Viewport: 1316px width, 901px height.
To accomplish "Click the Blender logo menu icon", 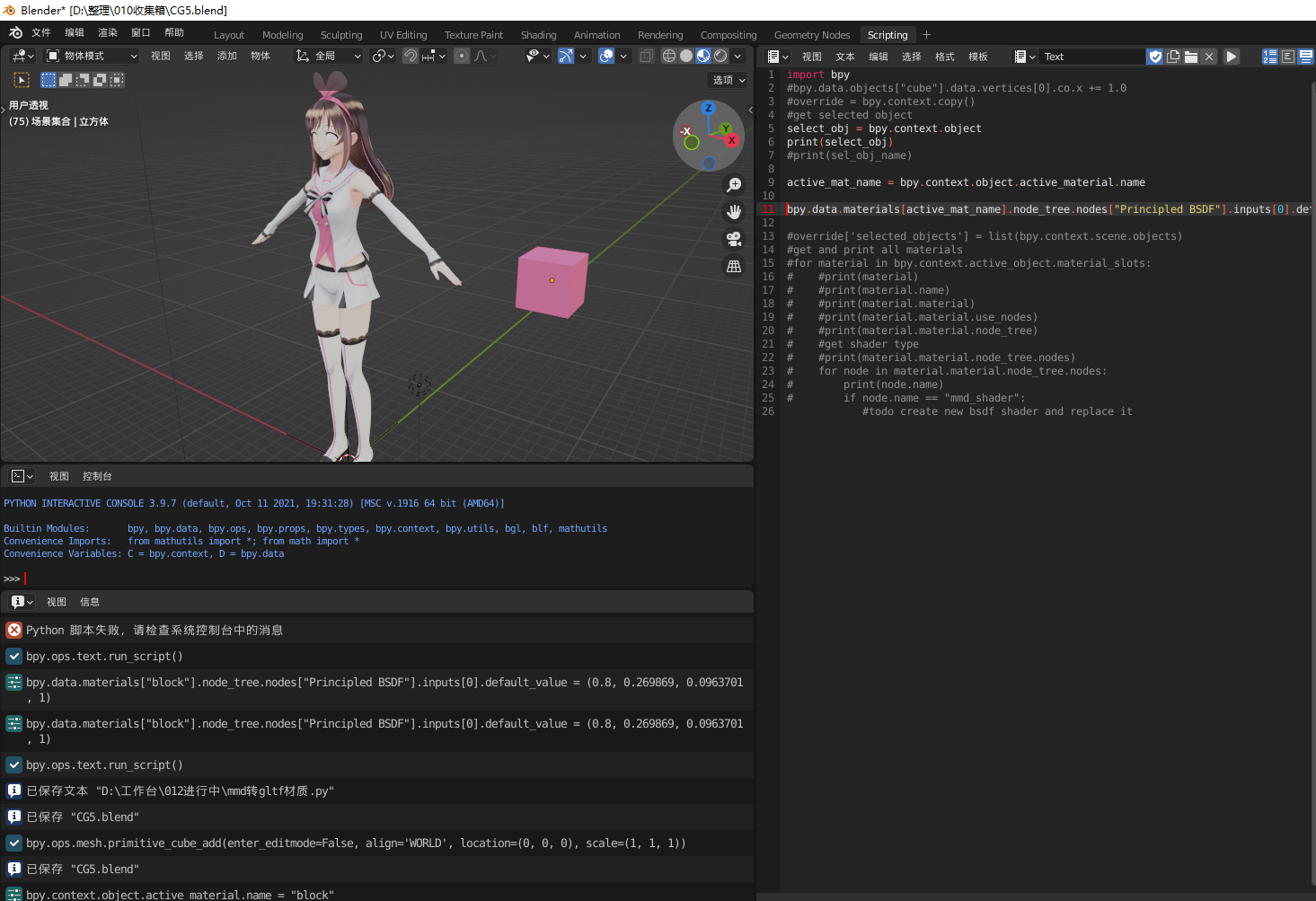I will coord(15,33).
